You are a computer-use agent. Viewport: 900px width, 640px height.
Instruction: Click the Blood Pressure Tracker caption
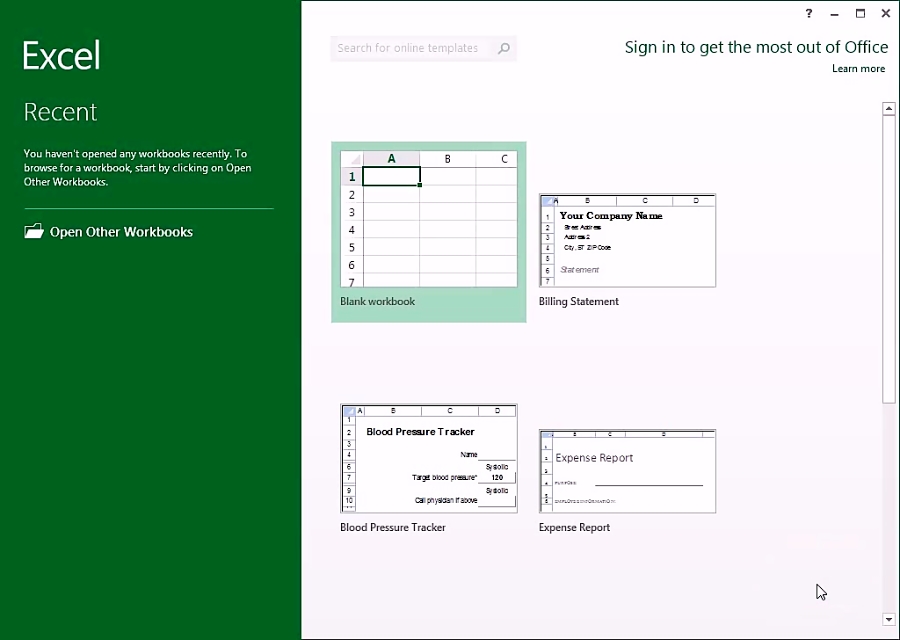(x=393, y=527)
